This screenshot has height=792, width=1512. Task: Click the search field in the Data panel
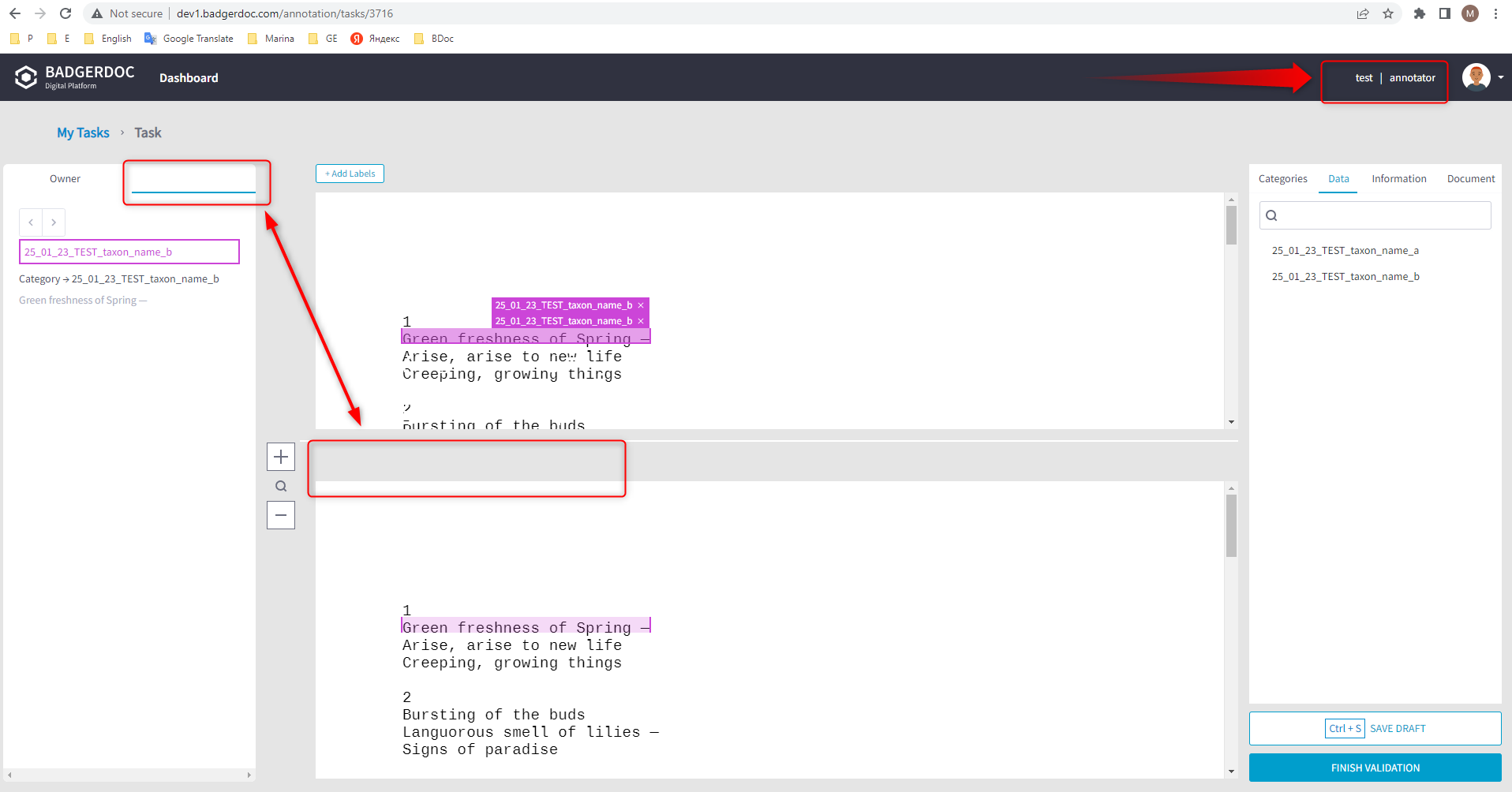(x=1375, y=215)
